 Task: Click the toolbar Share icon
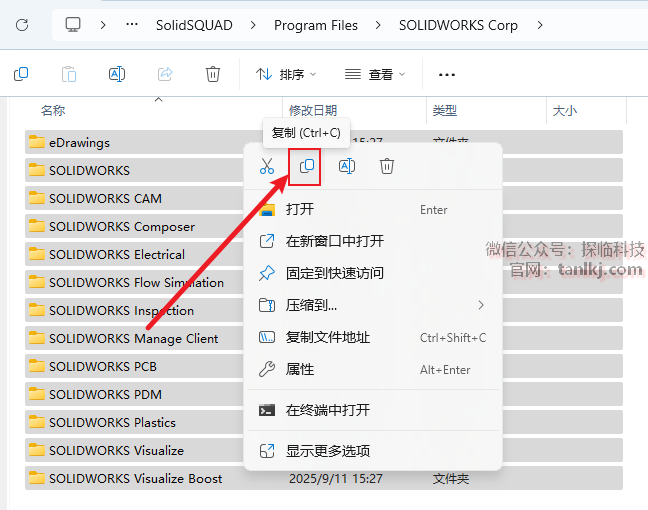pos(165,74)
